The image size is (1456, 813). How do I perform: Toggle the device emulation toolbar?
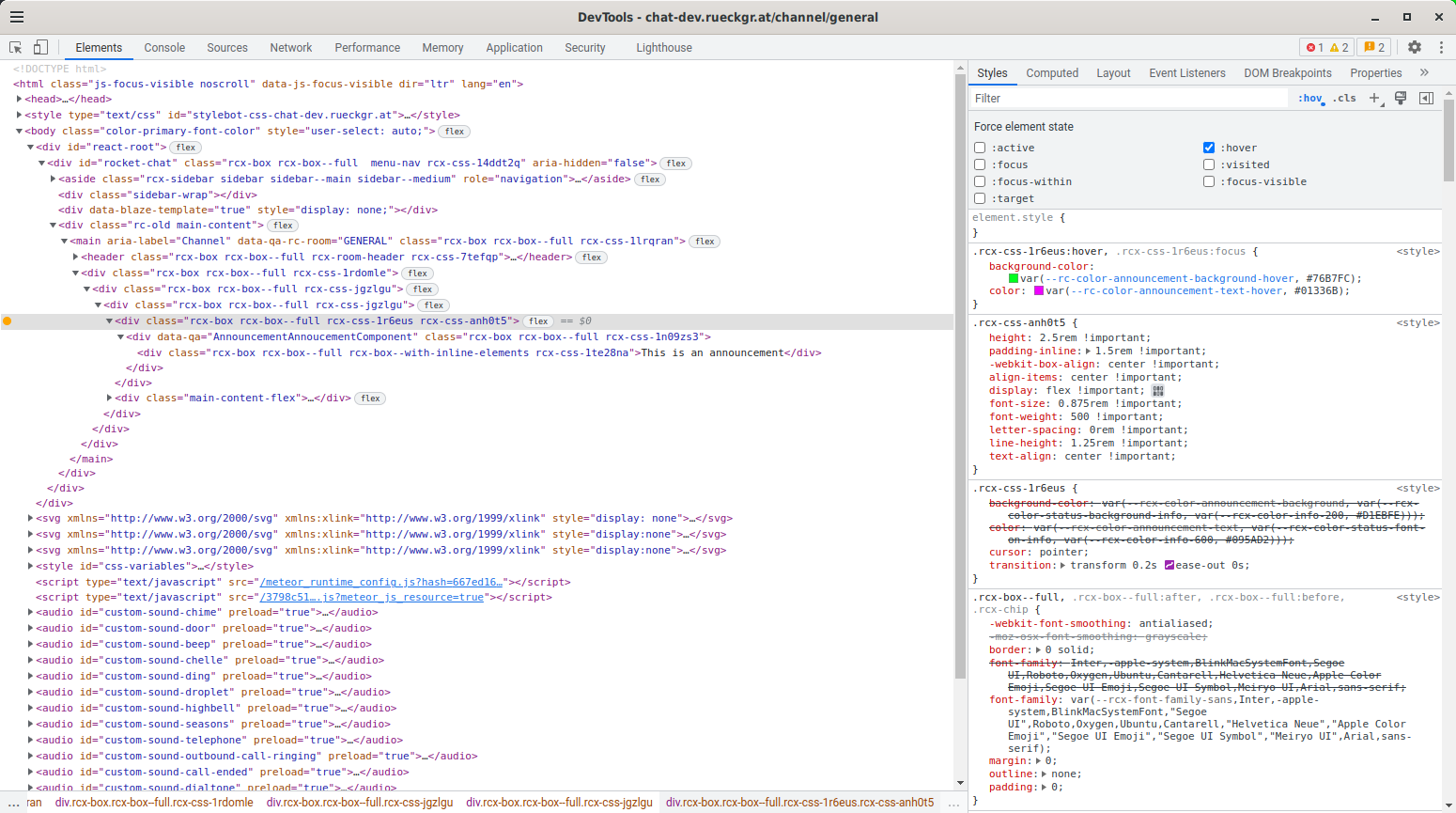[x=39, y=46]
